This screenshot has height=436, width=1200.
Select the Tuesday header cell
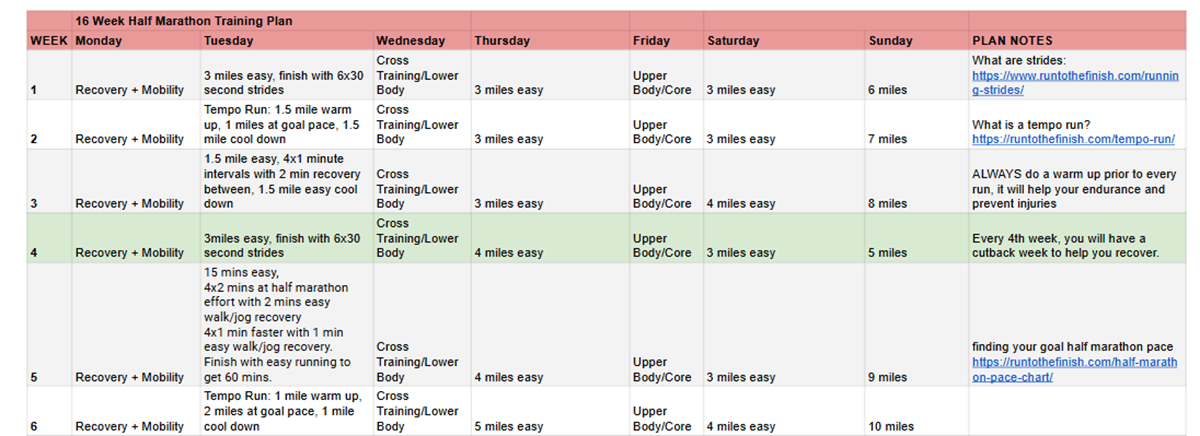coord(229,41)
